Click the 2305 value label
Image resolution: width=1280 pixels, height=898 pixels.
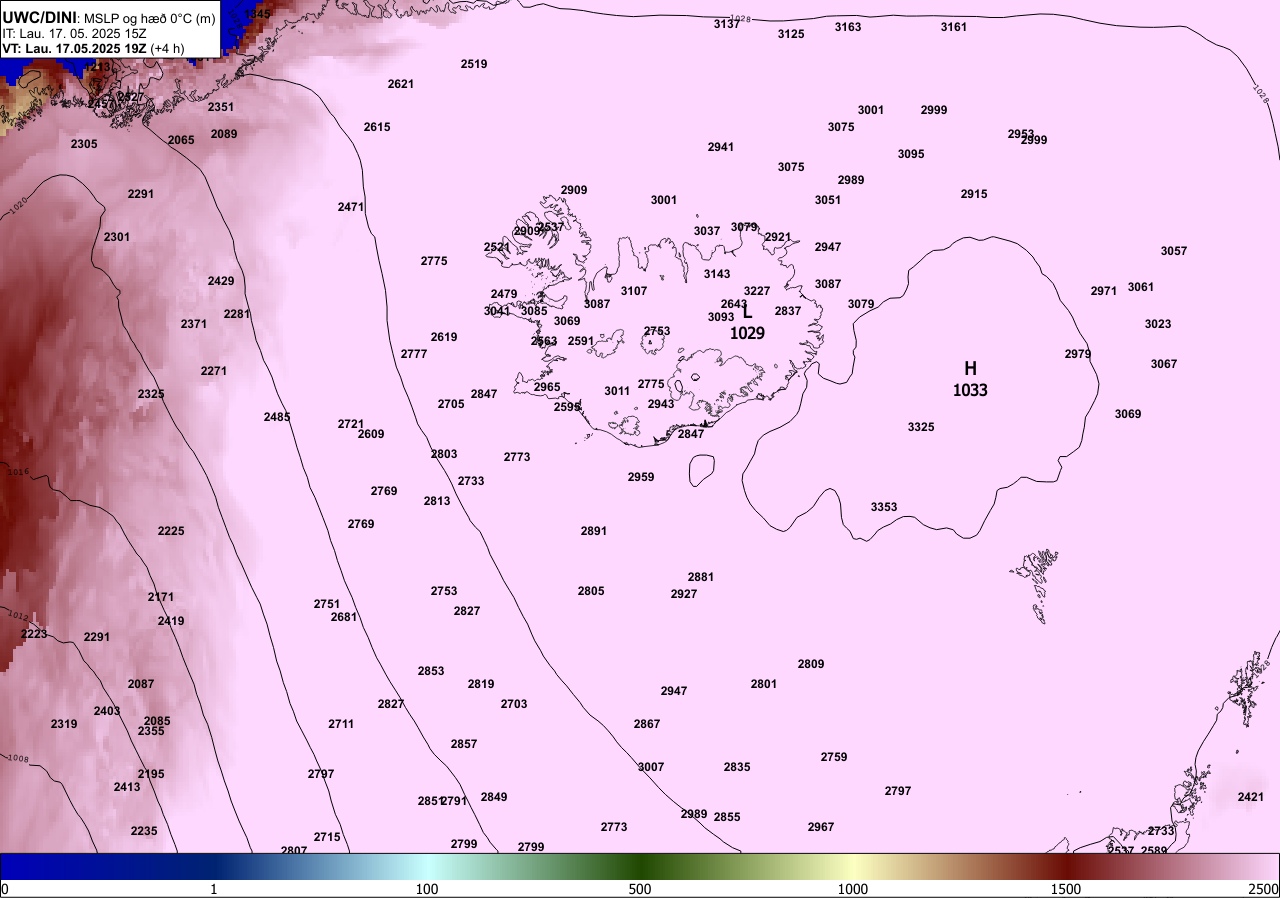tap(84, 144)
